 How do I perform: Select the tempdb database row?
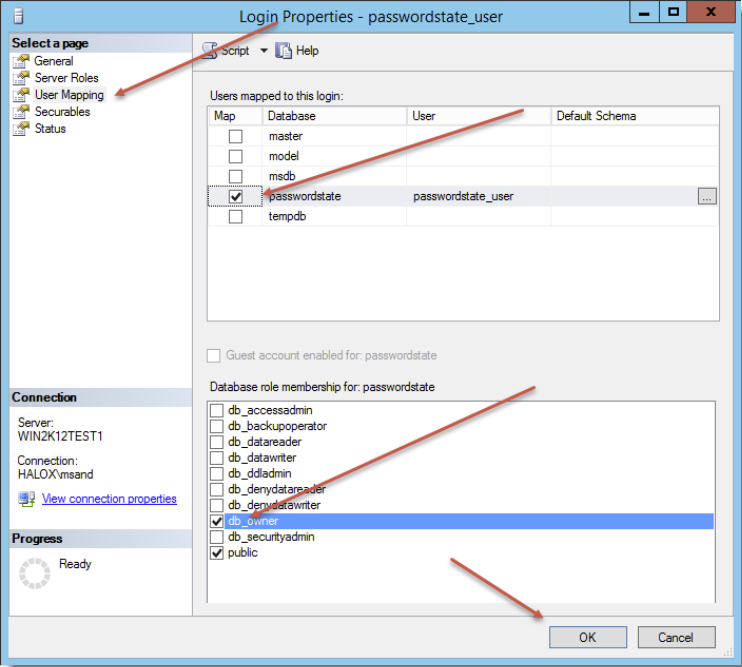[x=463, y=216]
